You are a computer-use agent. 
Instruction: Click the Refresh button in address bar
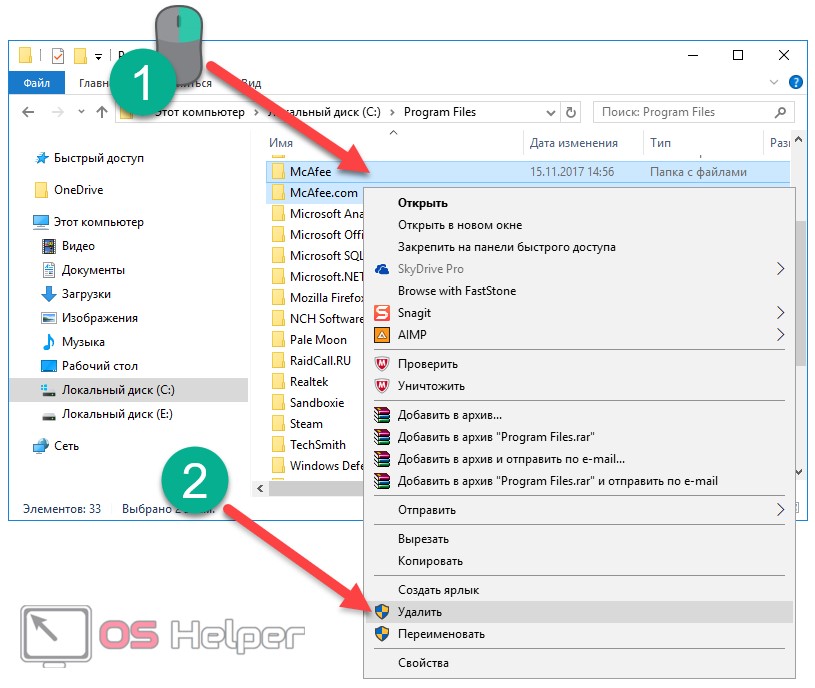[571, 112]
